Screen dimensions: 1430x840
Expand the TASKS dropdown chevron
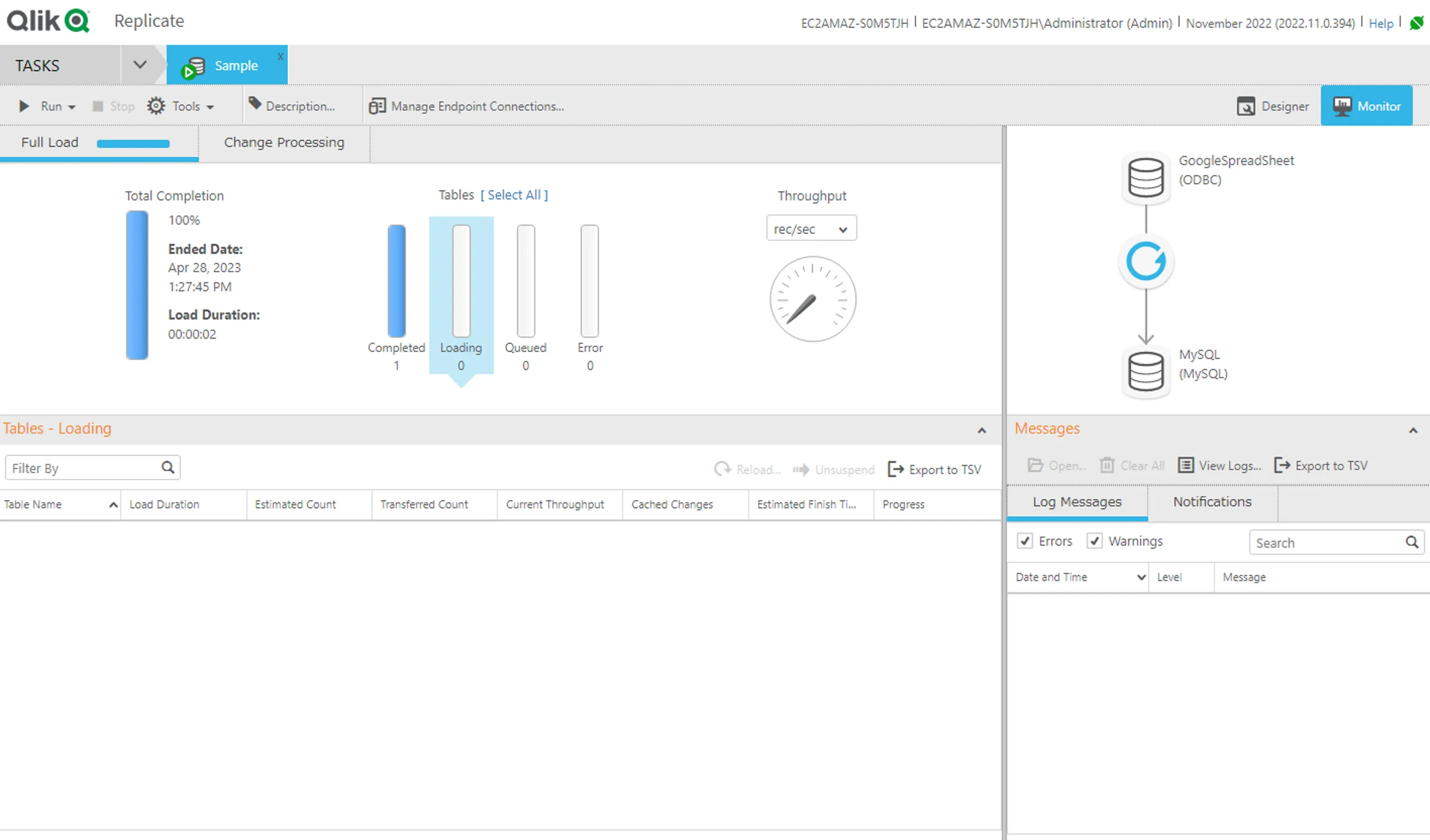(140, 65)
